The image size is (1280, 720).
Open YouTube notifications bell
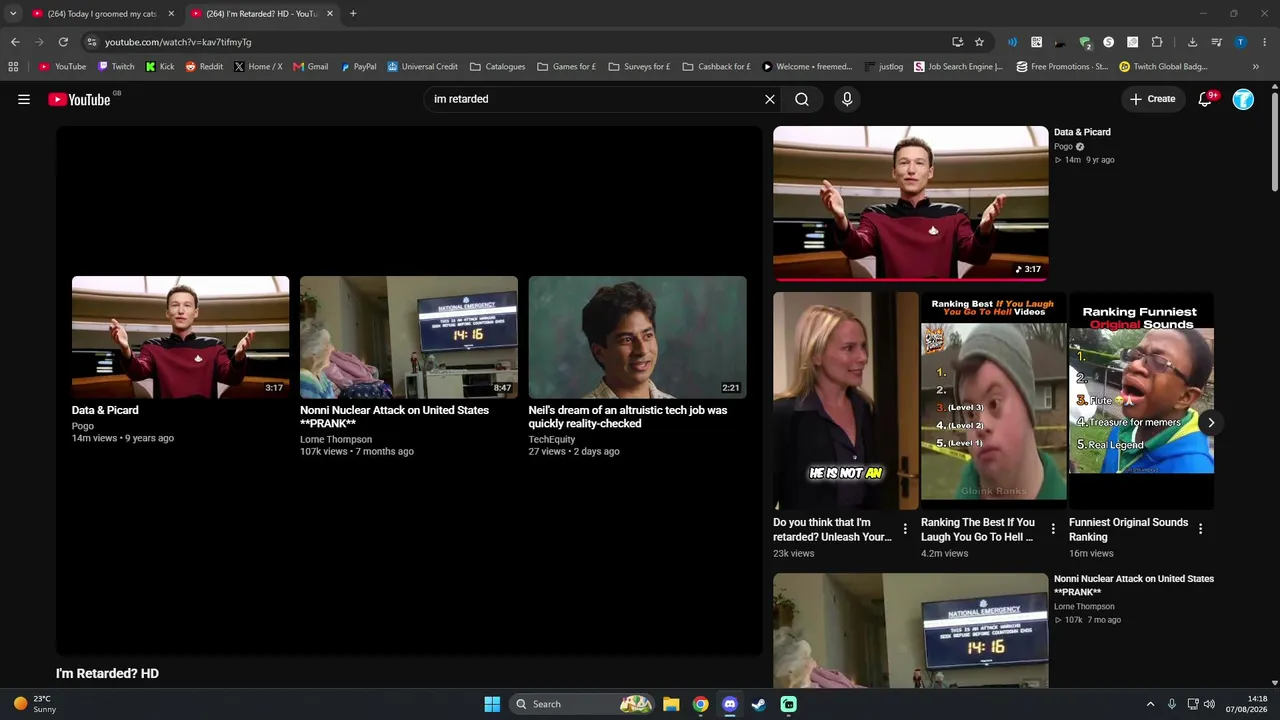click(x=1206, y=99)
